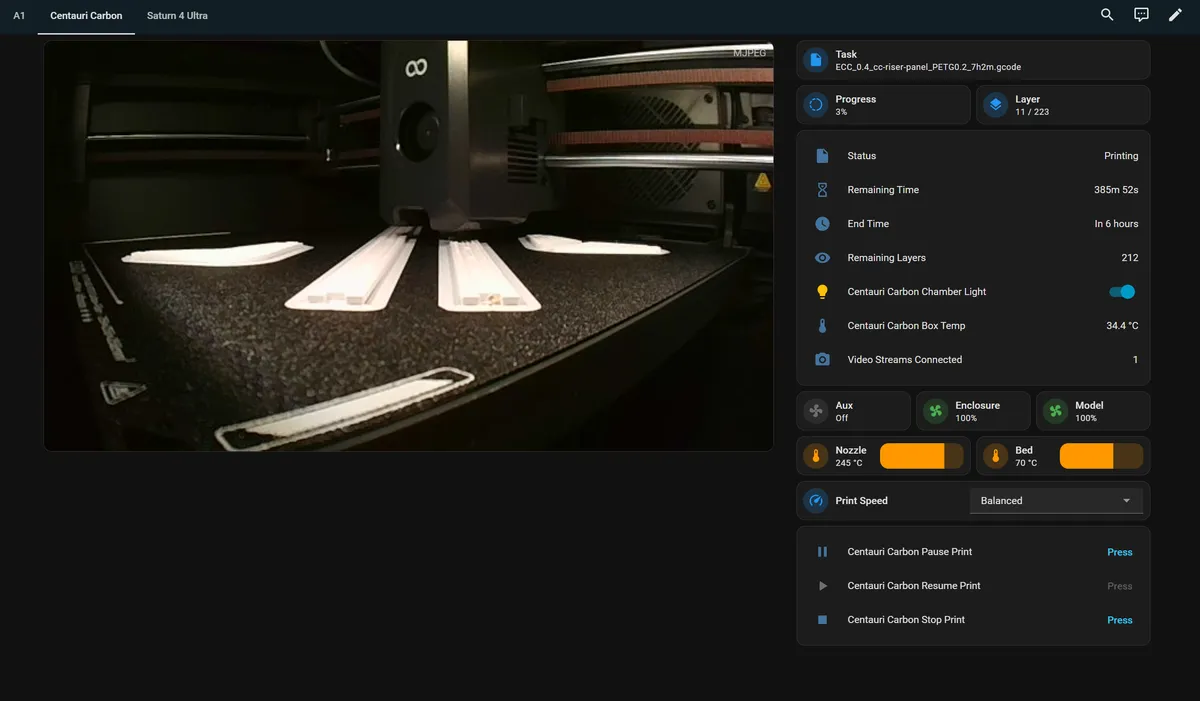This screenshot has height=701, width=1200.
Task: Open the Print Speed Balanced dropdown
Action: coord(1056,501)
